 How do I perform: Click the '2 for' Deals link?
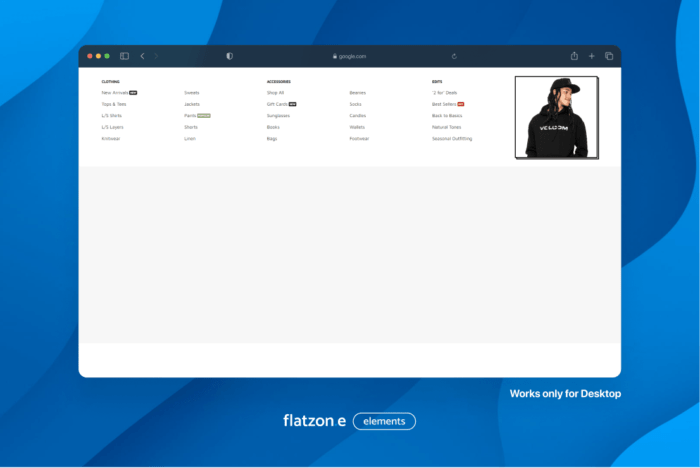pyautogui.click(x=444, y=92)
